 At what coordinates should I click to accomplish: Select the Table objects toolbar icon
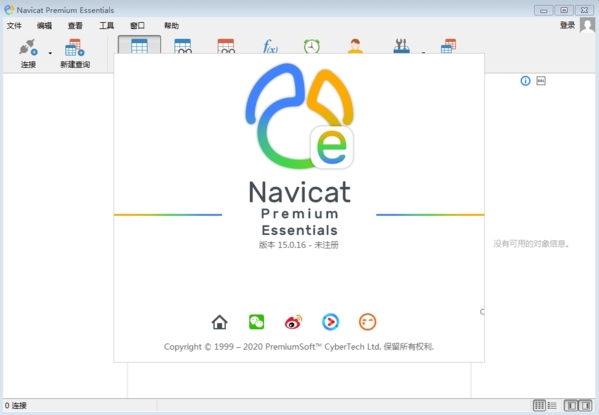(139, 45)
